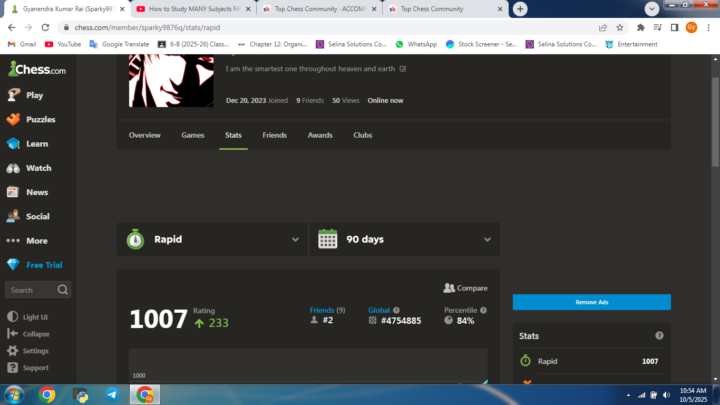Open the Extensions puzzle icon
720x405 pixels.
[641, 28]
